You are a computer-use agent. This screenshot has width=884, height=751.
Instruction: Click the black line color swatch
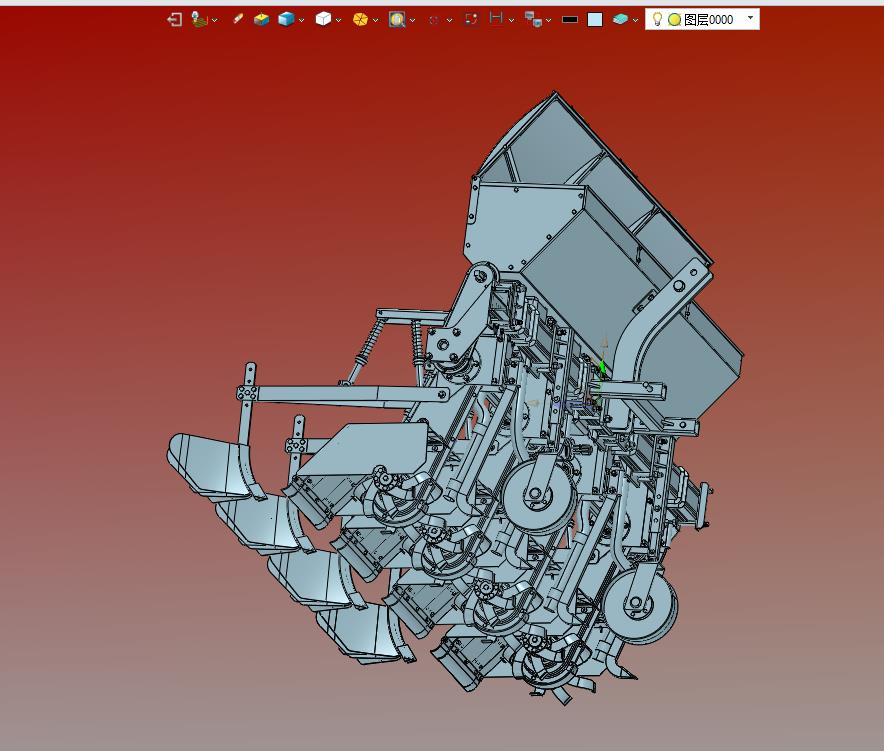(570, 20)
